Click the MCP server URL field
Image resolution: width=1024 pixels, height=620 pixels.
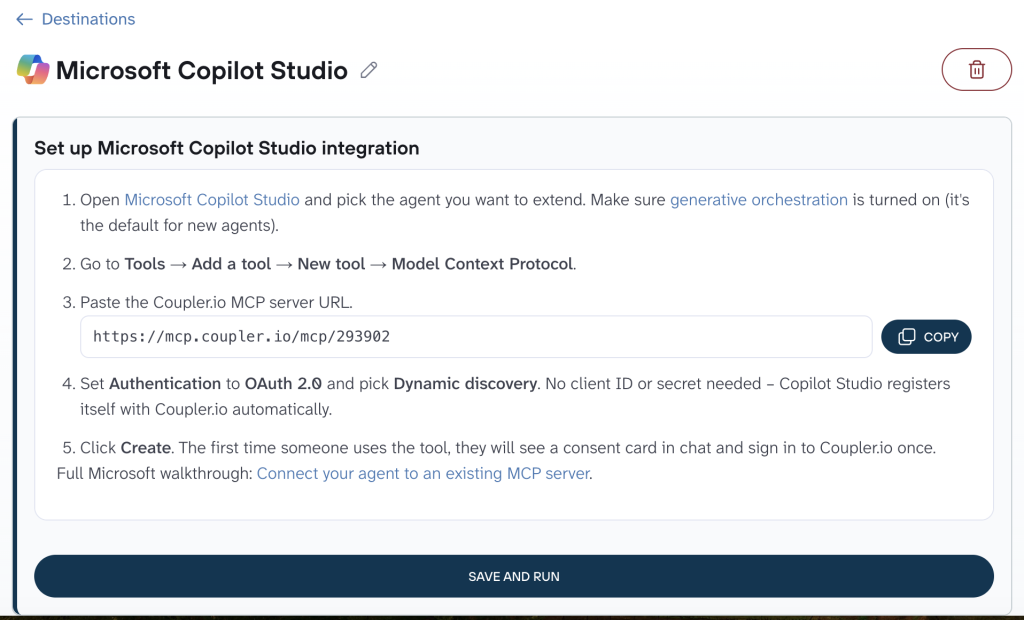476,336
